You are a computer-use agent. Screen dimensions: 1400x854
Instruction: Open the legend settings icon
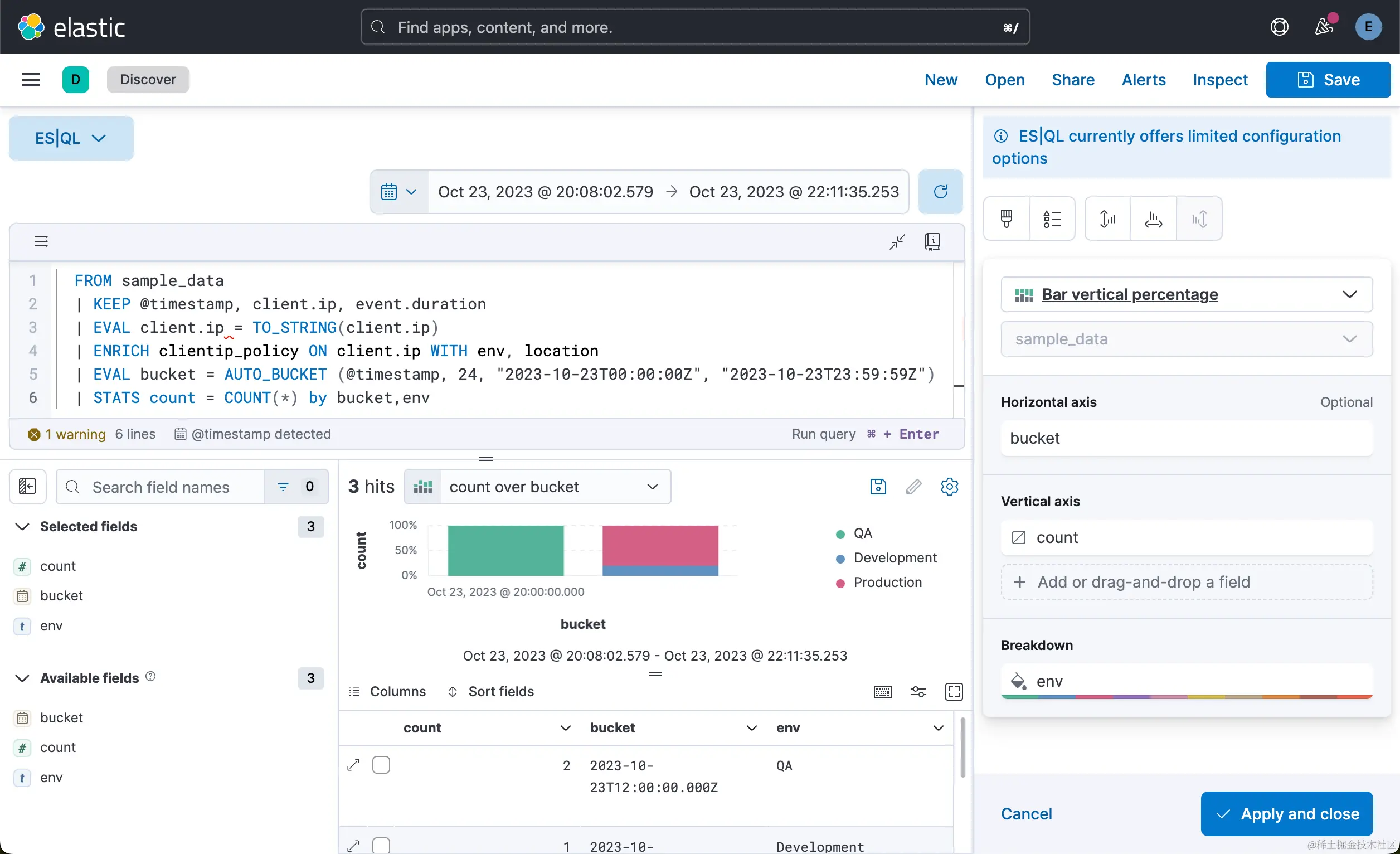[x=1052, y=219]
